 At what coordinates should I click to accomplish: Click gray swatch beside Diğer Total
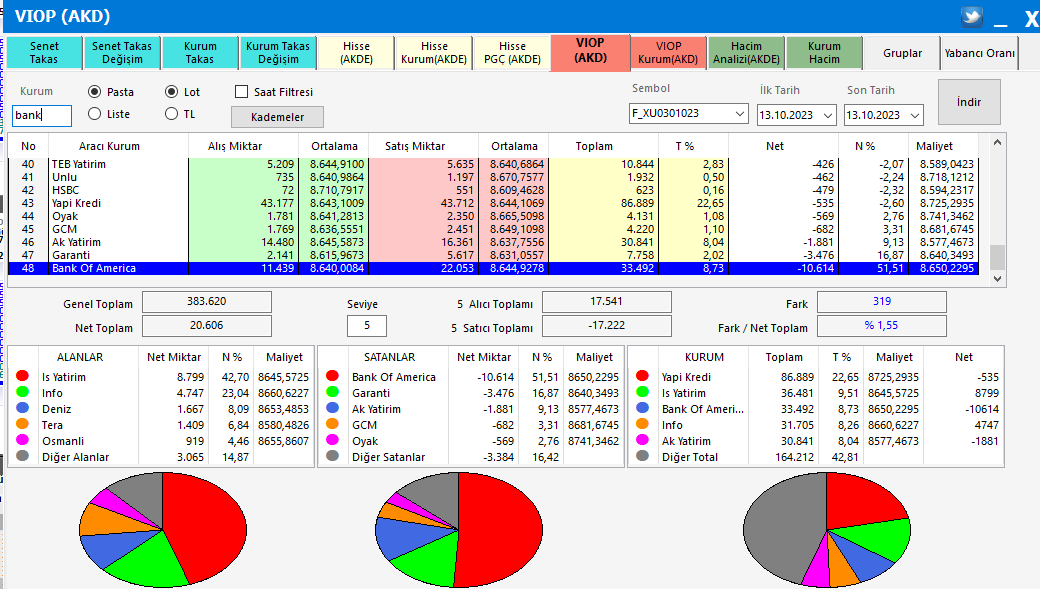pyautogui.click(x=642, y=456)
